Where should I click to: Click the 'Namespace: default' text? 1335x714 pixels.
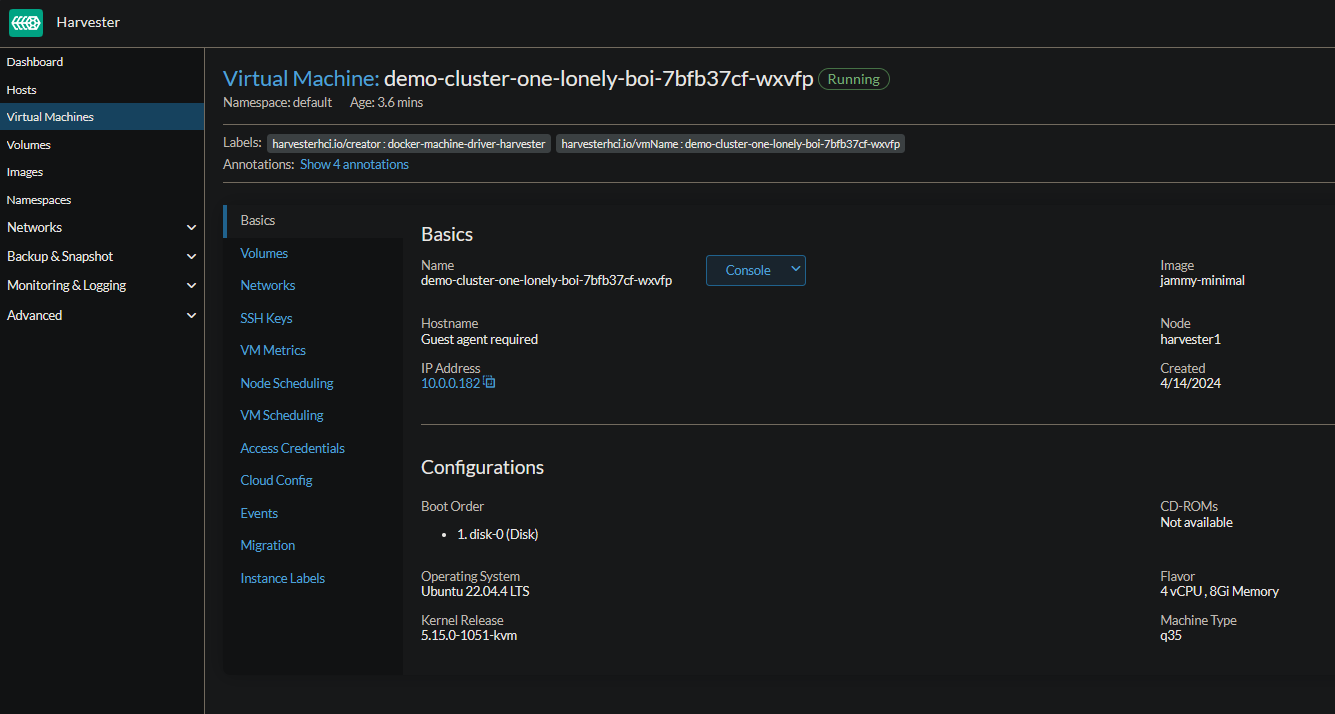pos(277,102)
